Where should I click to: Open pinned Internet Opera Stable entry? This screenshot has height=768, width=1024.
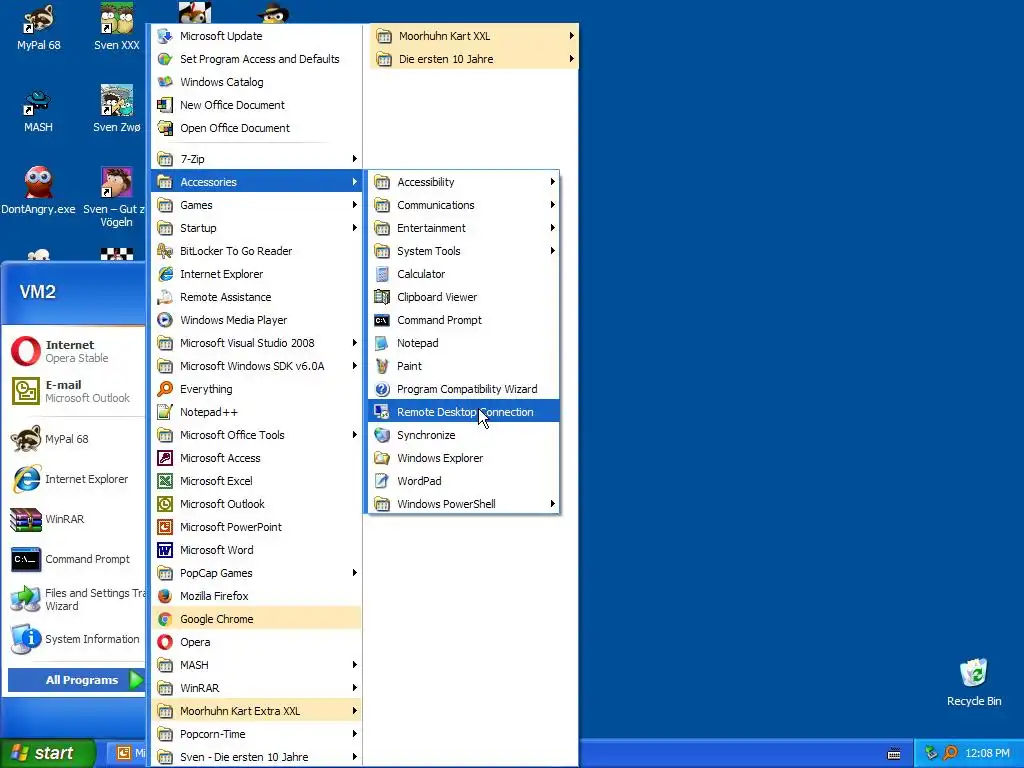[x=75, y=351]
